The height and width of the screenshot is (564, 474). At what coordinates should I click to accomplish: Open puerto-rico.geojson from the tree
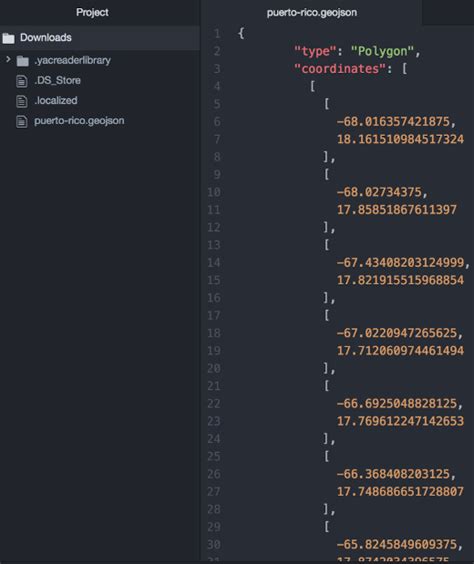(x=79, y=120)
